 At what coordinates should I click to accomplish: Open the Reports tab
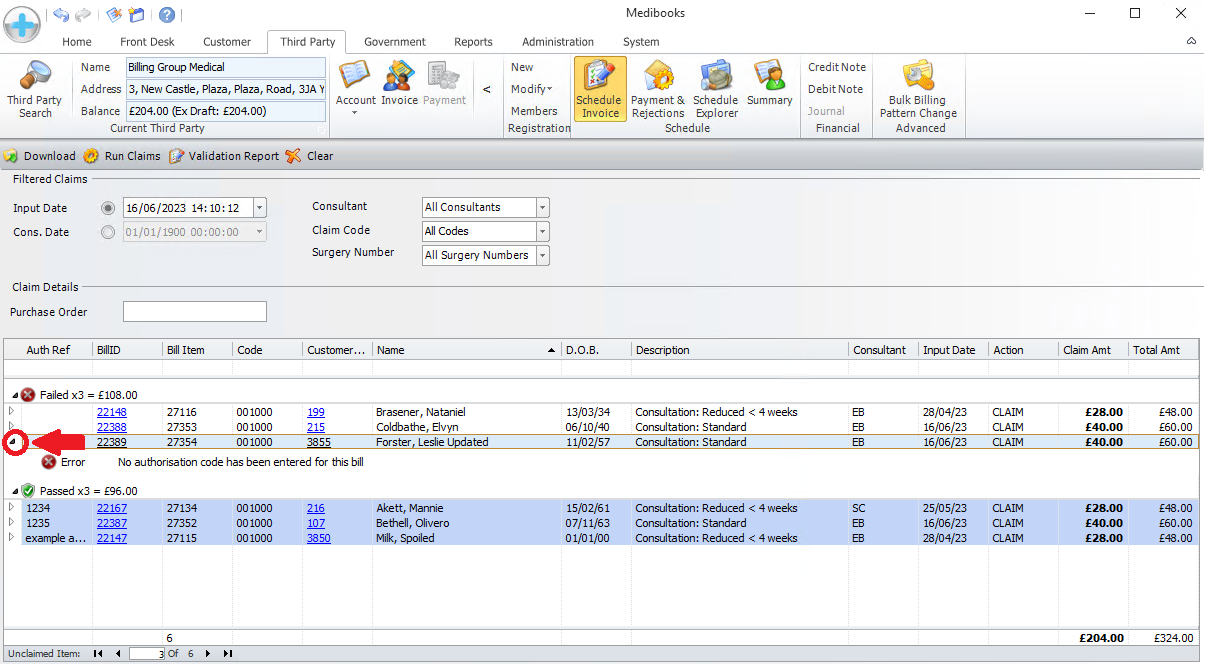[473, 42]
